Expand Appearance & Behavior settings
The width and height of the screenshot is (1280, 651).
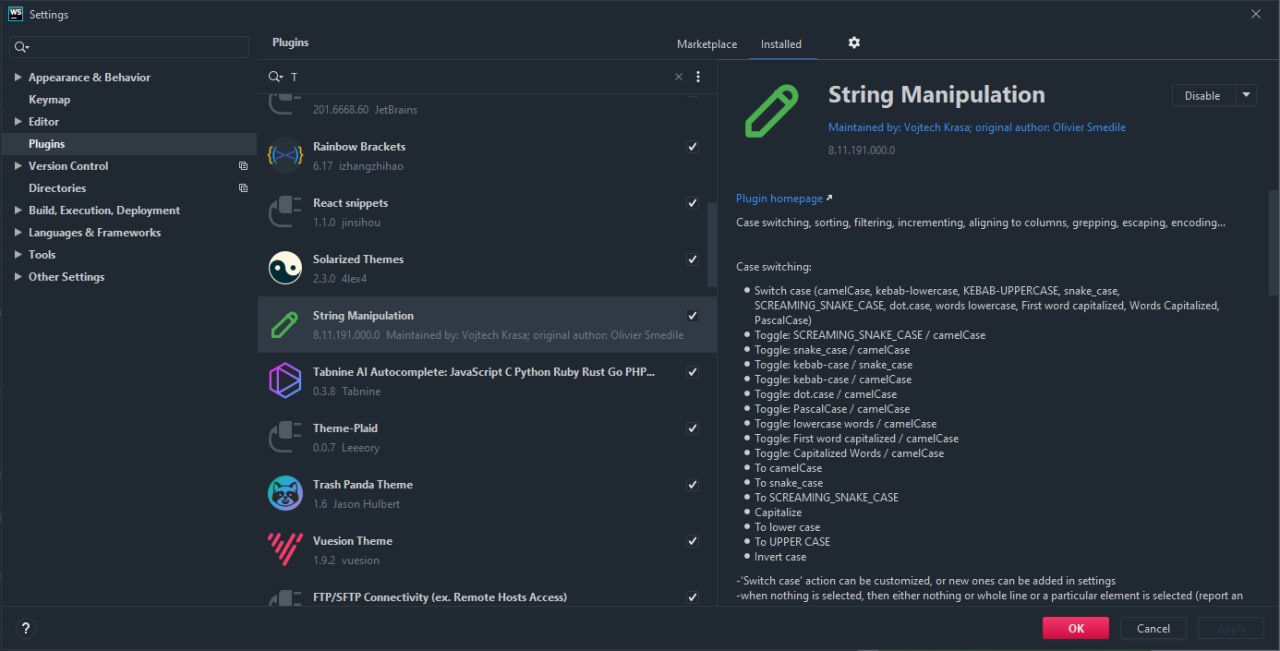(x=18, y=78)
